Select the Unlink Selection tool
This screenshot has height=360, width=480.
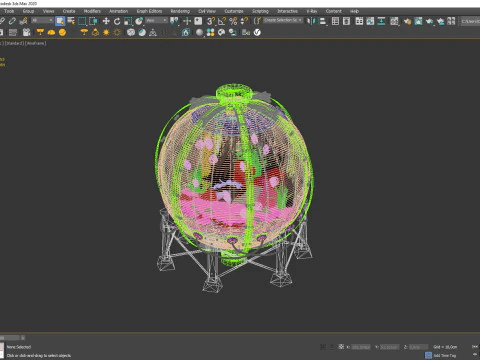click(x=12, y=21)
